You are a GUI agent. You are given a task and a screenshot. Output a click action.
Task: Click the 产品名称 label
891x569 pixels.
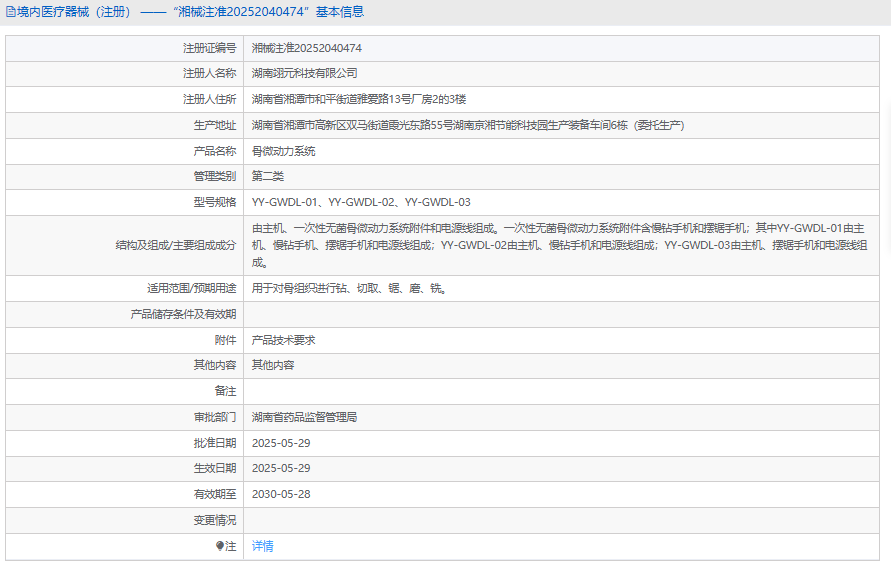click(x=215, y=151)
